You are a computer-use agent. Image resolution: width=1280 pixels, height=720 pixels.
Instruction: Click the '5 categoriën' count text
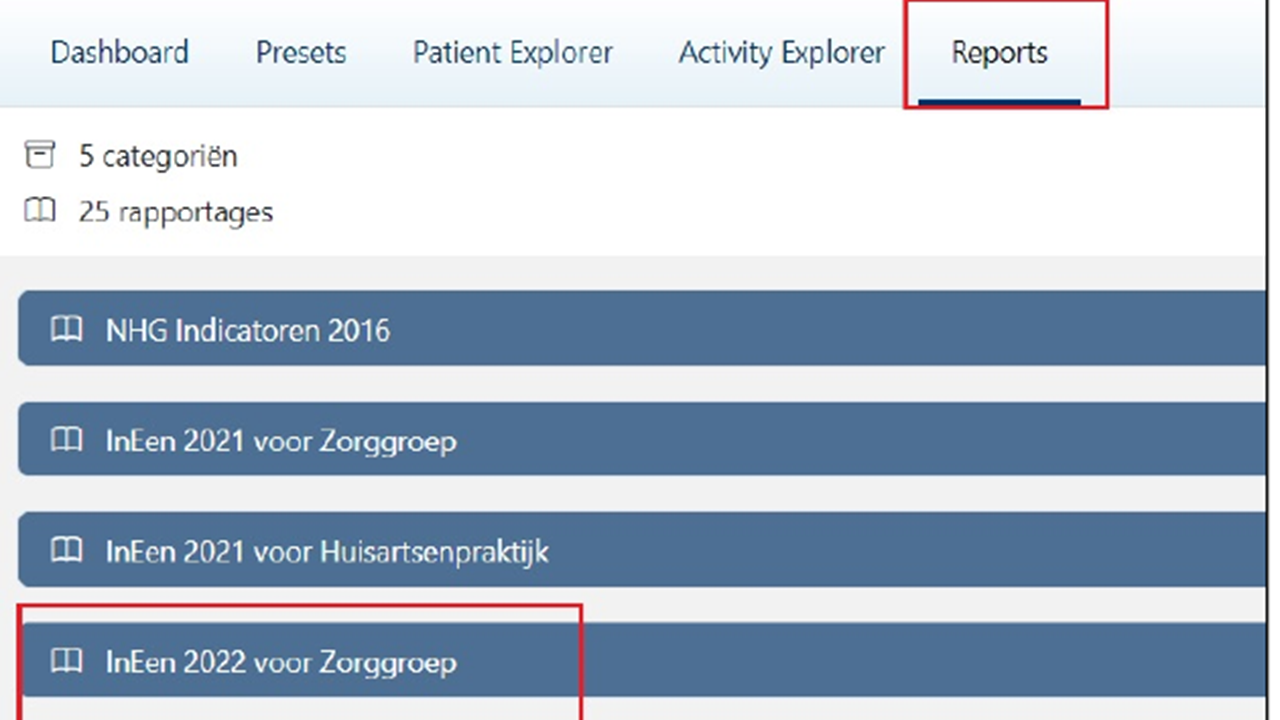(158, 156)
